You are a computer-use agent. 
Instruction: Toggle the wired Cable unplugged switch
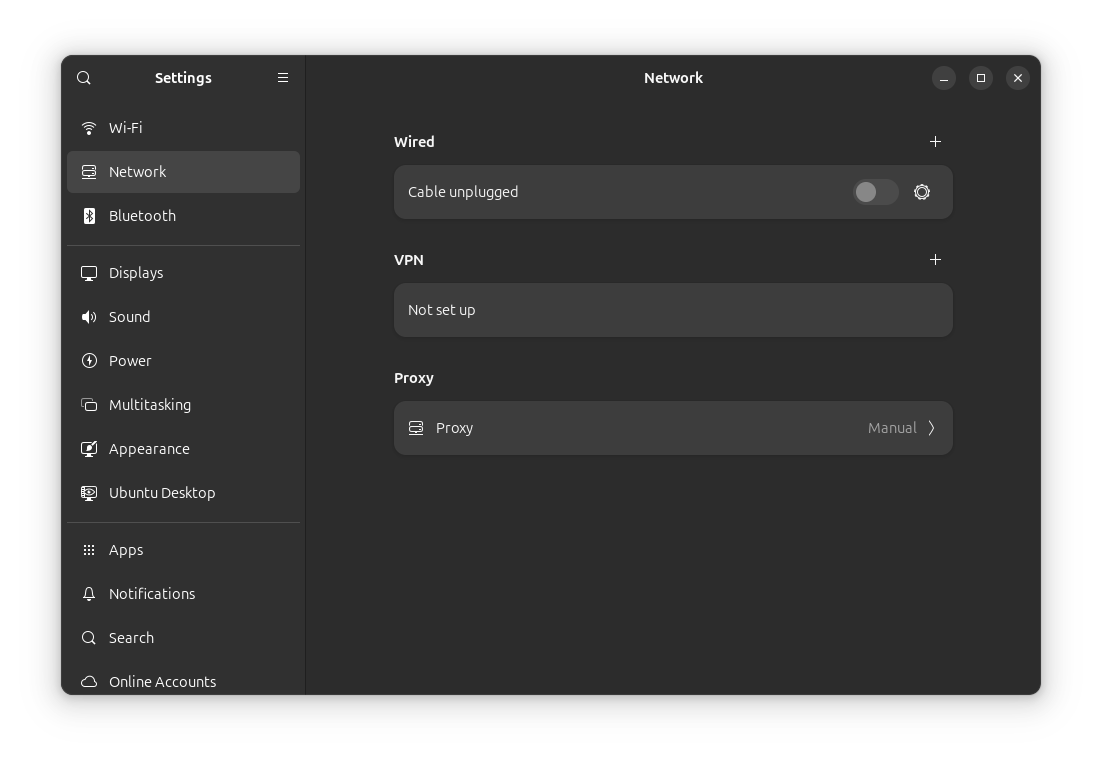875,192
